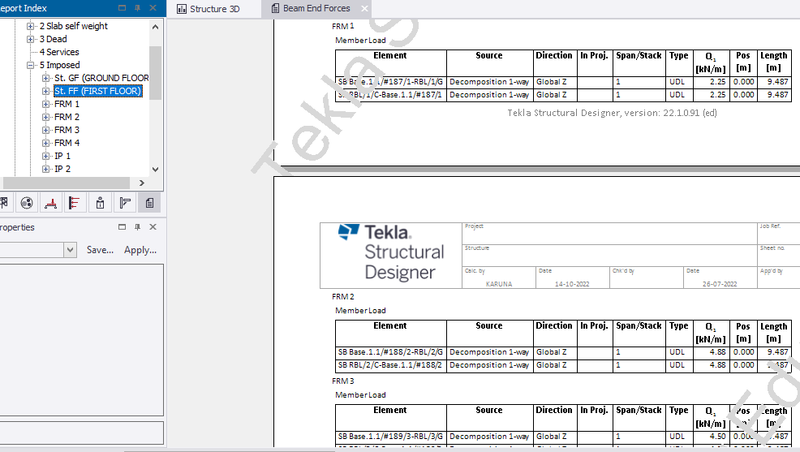Close the Beam End Forces tab

coord(364,9)
